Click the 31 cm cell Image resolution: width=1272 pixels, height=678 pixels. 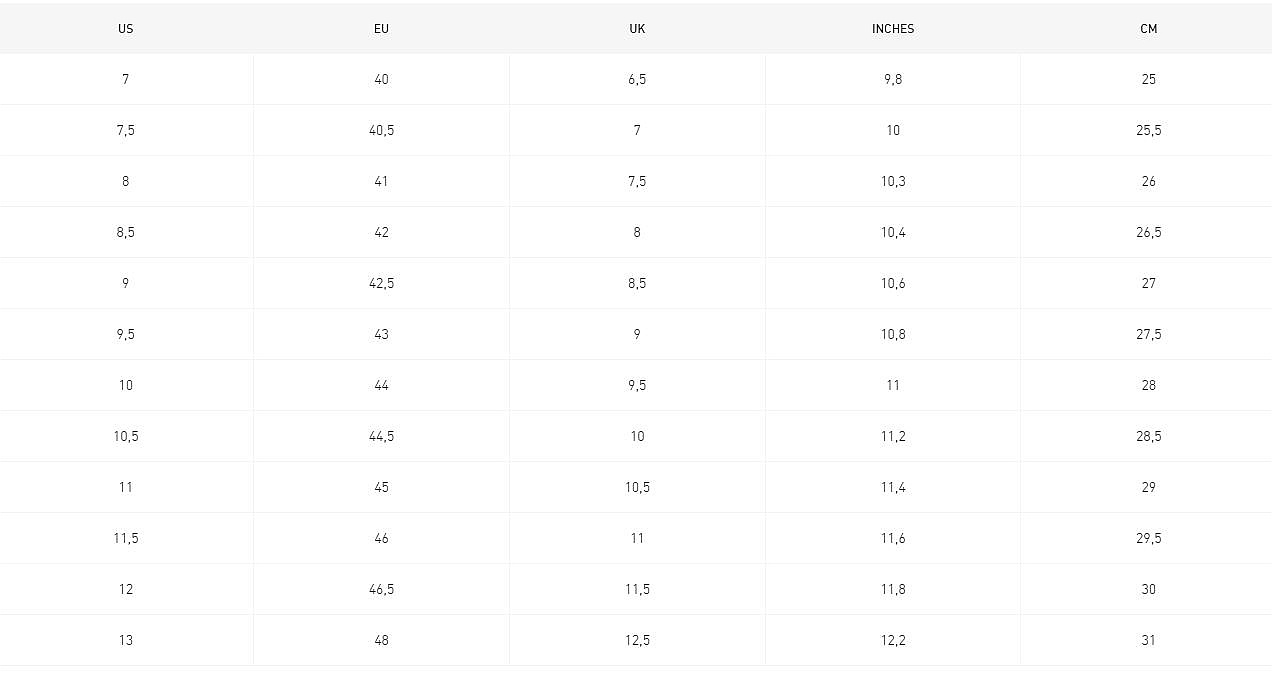(1148, 640)
